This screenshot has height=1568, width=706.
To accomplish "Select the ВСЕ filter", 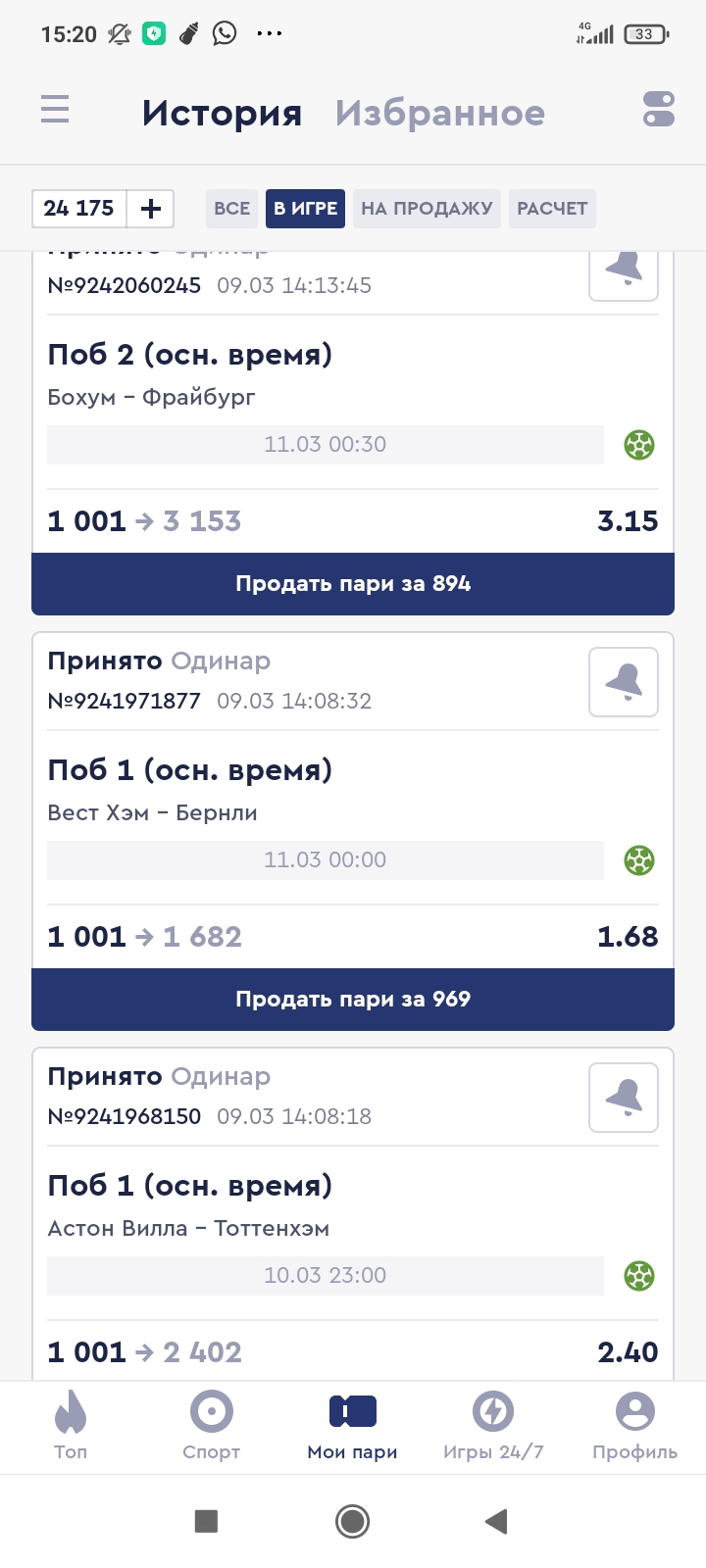I will point(231,209).
